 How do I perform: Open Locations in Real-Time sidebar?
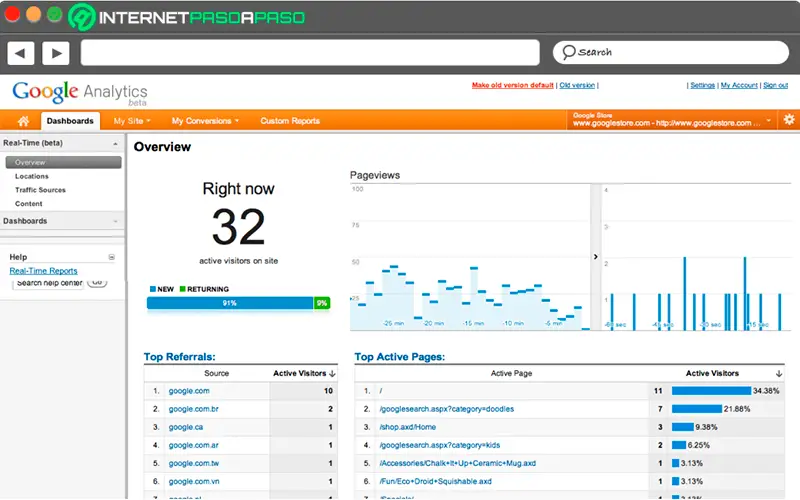pyautogui.click(x=32, y=176)
